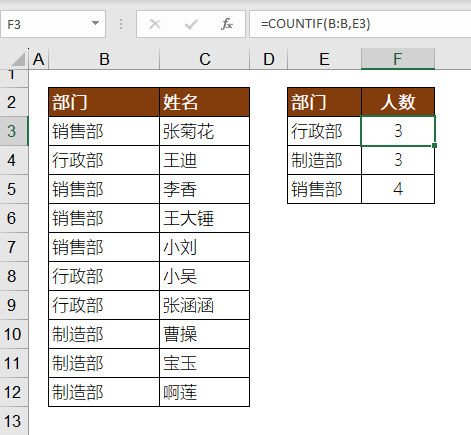This screenshot has width=471, height=435.
Task: Click count cell 4 beside 销售部
Action: [398, 189]
